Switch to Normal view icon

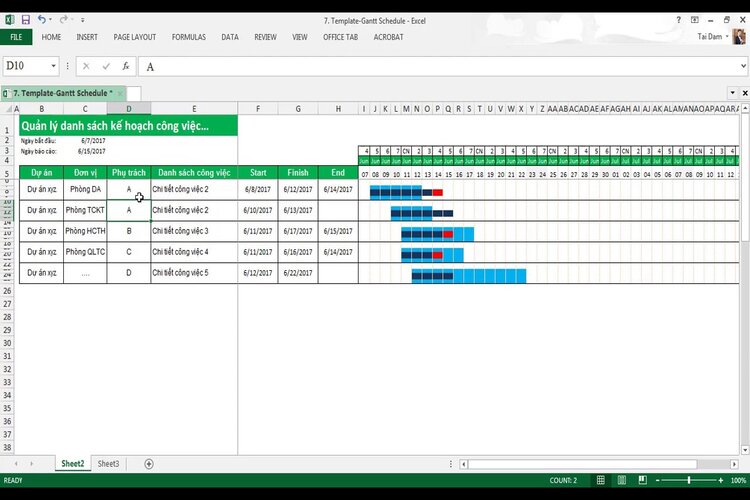(601, 480)
